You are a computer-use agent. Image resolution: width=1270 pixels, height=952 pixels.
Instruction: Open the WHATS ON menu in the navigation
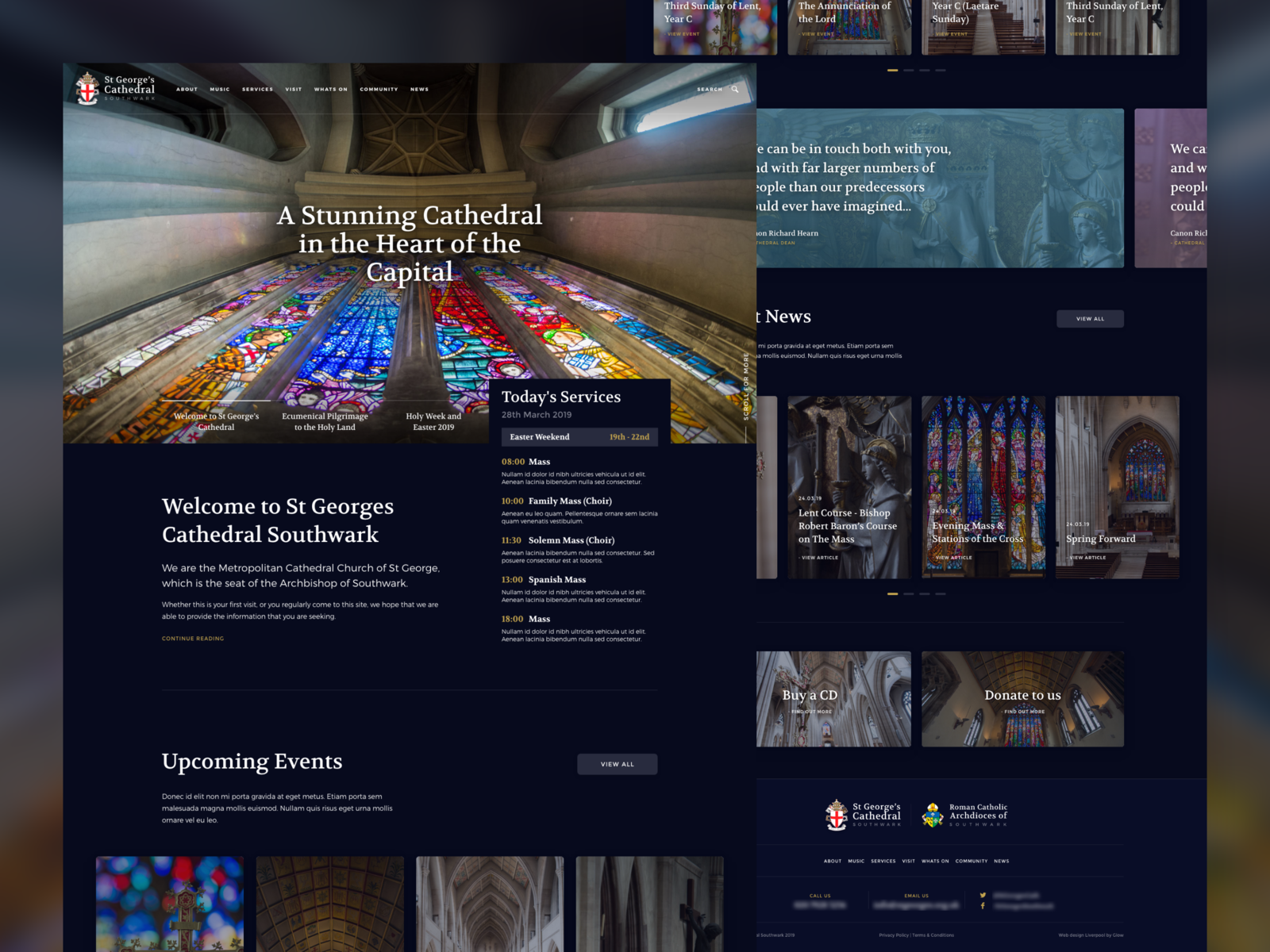[x=329, y=89]
